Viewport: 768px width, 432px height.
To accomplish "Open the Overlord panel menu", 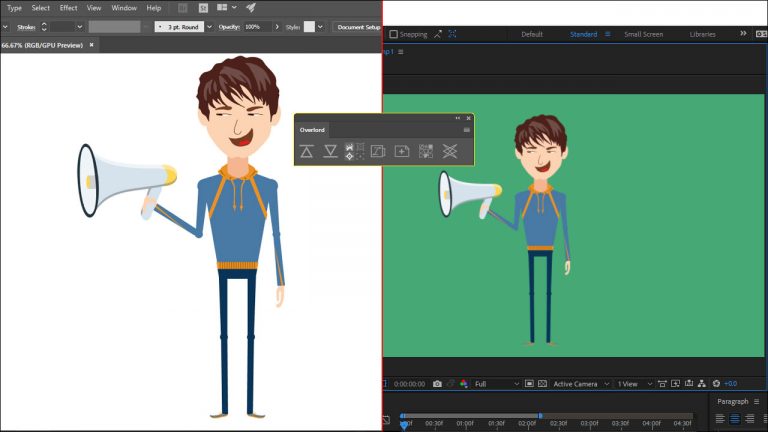I will (x=466, y=130).
